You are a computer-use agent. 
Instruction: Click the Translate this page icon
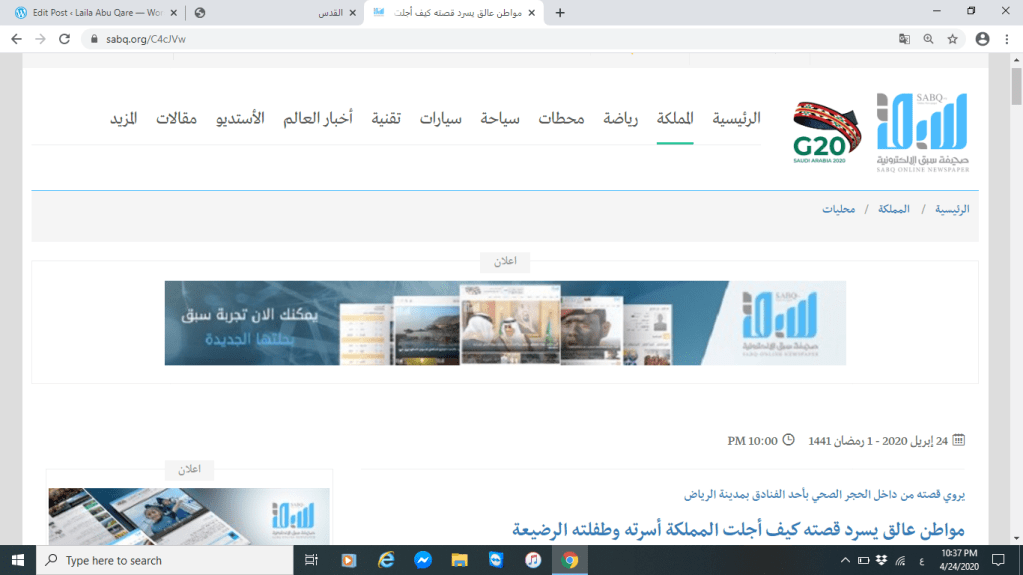coord(904,39)
